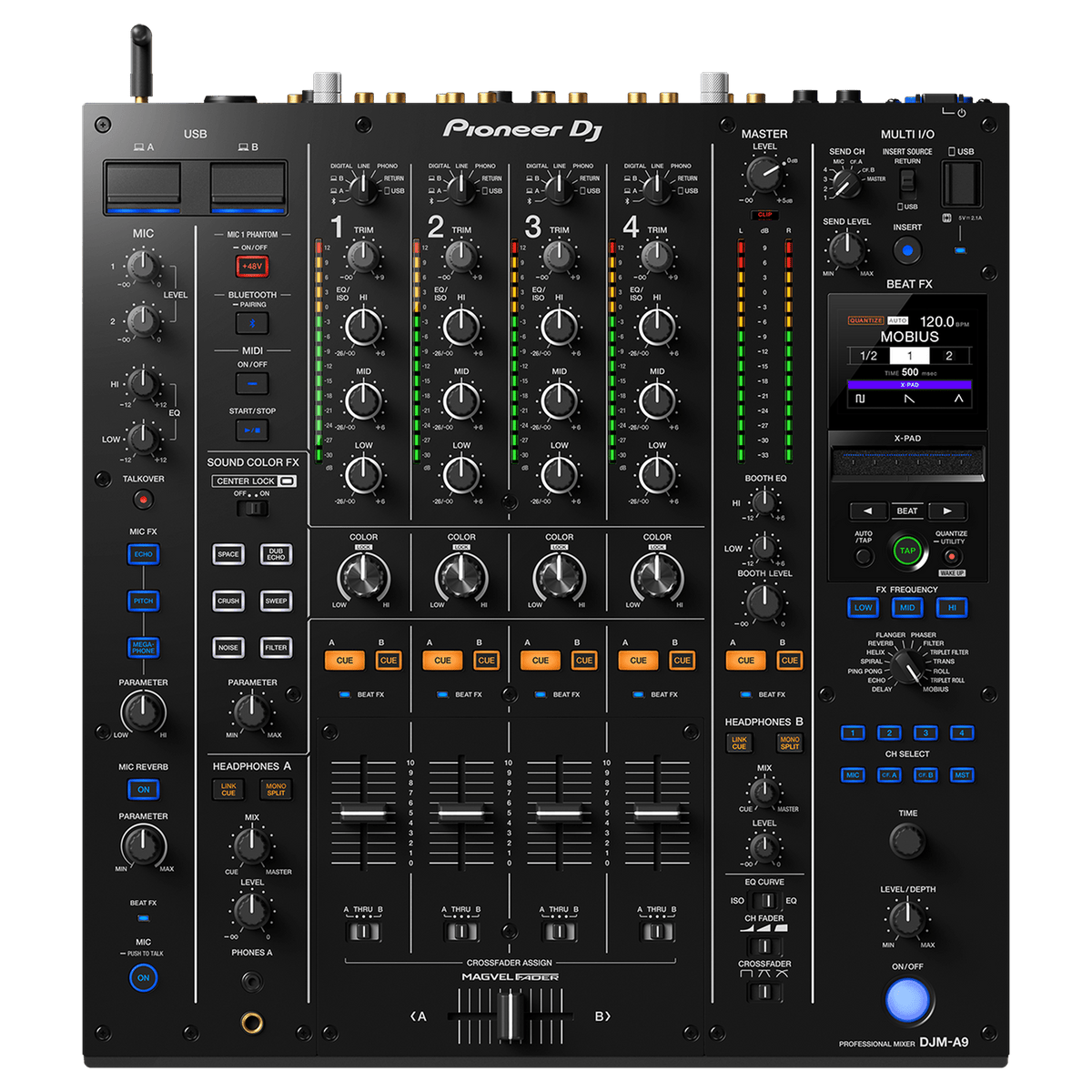Image resolution: width=1092 pixels, height=1092 pixels.
Task: Touch the X-PAD strip
Action: pos(907,462)
